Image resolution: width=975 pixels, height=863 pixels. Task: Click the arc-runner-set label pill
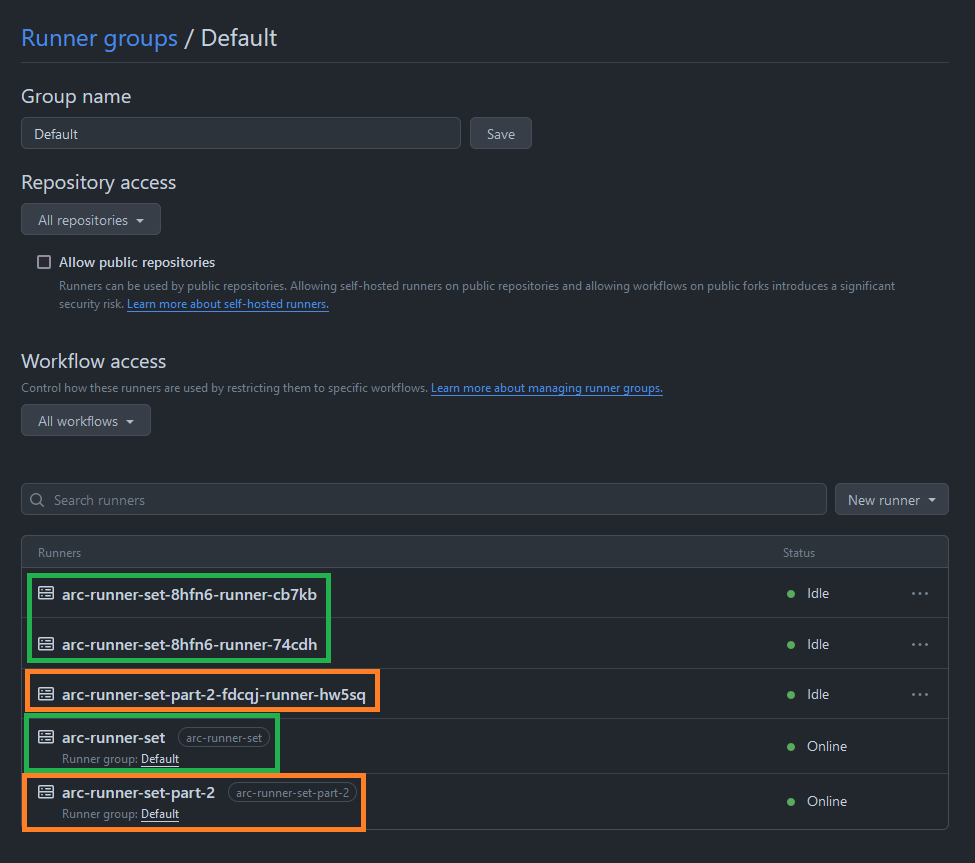pyautogui.click(x=224, y=737)
